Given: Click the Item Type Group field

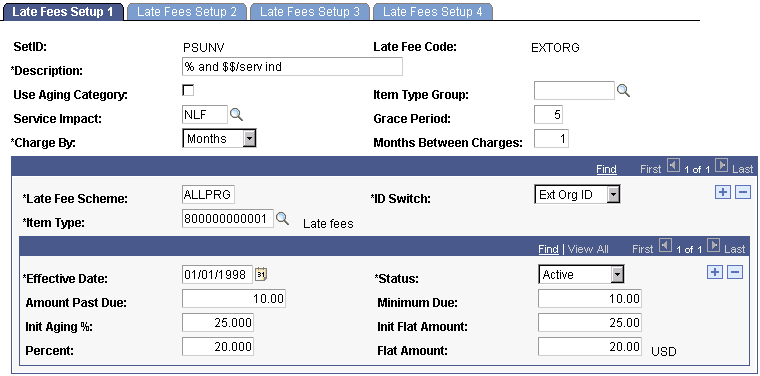Looking at the screenshot, I should point(574,90).
